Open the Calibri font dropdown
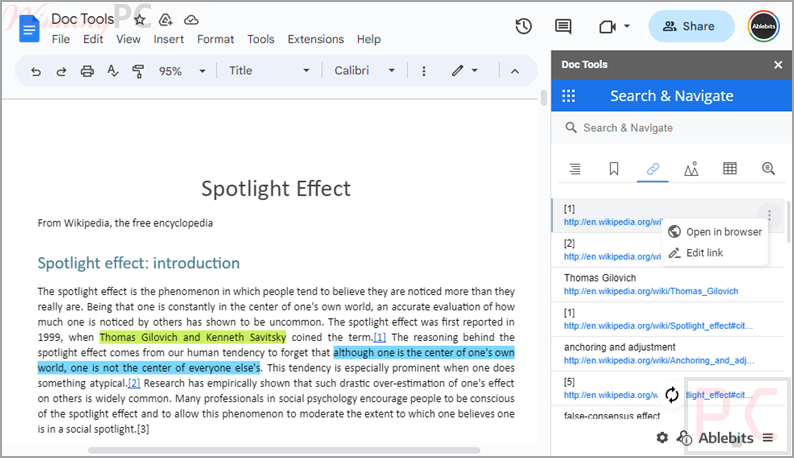 [x=364, y=71]
